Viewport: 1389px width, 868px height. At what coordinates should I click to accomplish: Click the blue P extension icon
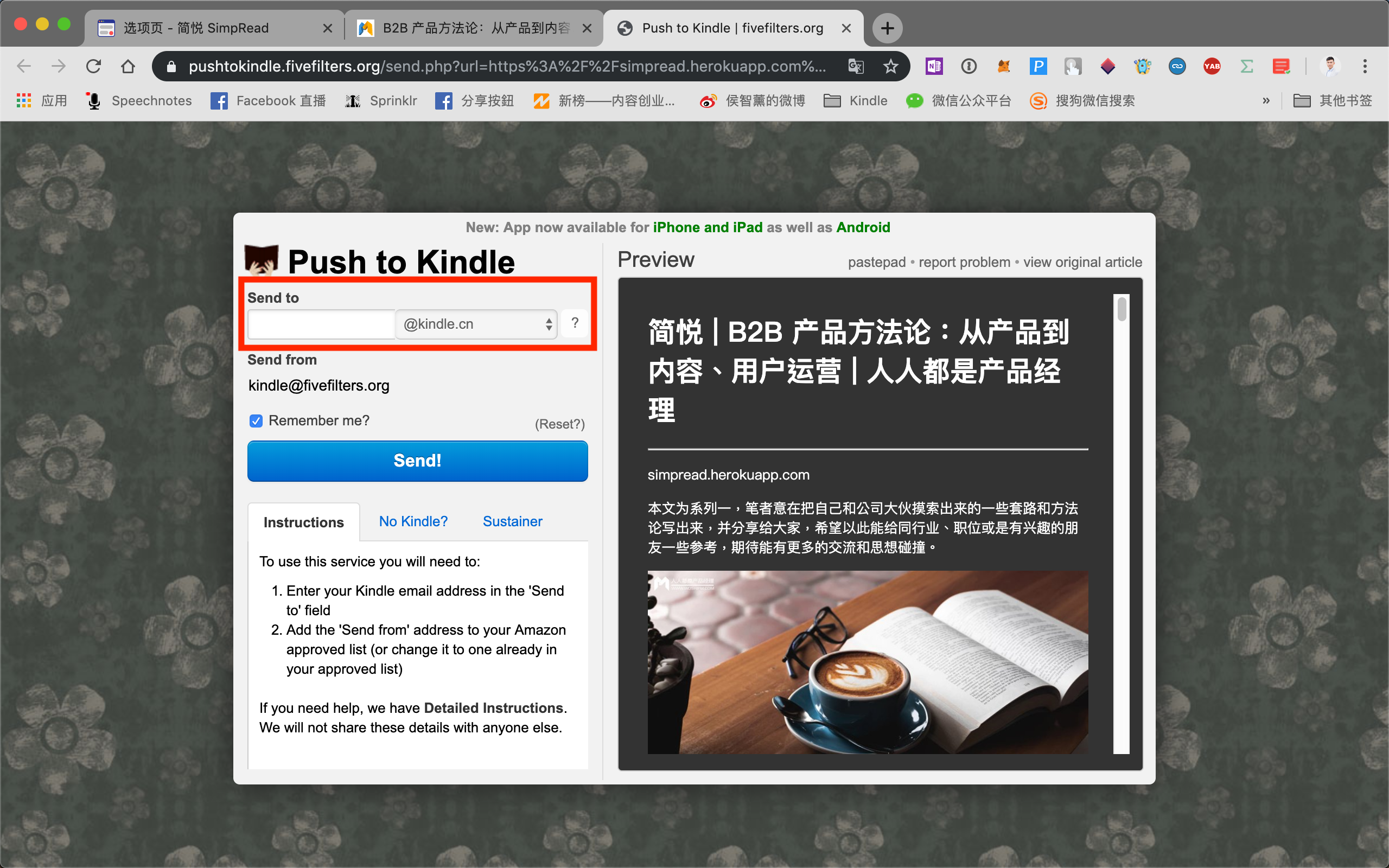[1038, 67]
